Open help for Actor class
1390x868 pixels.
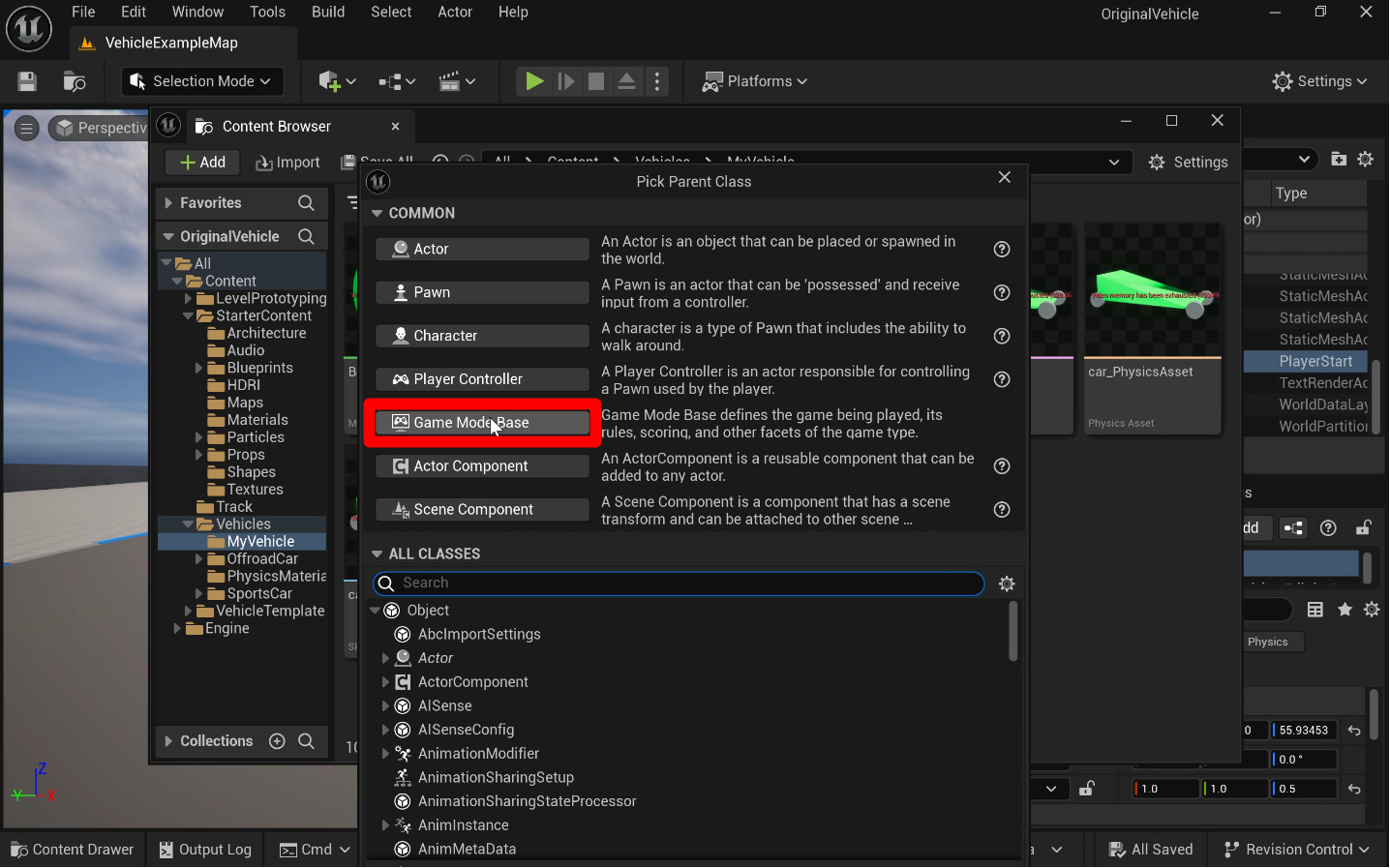(1002, 250)
